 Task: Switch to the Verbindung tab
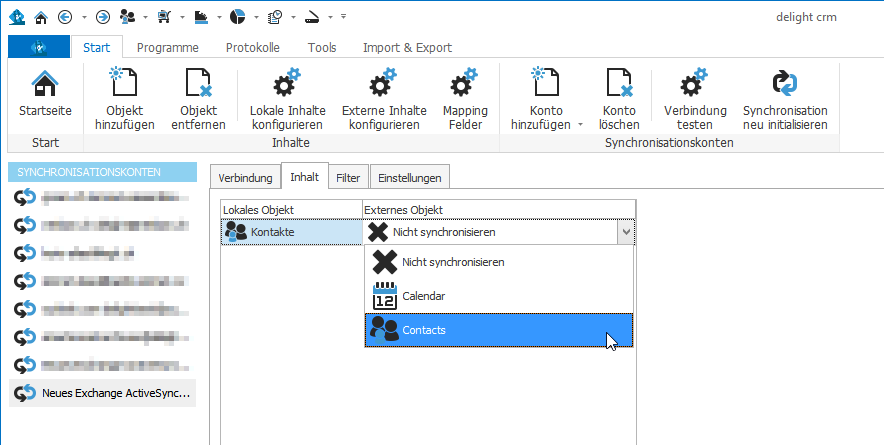(245, 178)
